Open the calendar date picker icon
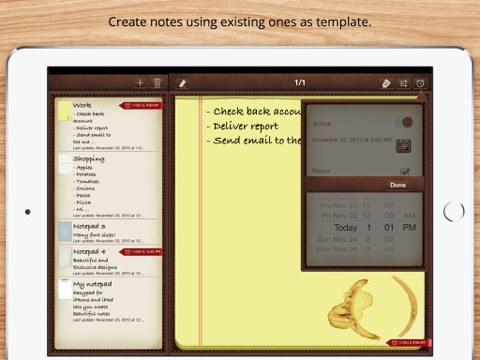The height and width of the screenshot is (360, 480). click(403, 146)
